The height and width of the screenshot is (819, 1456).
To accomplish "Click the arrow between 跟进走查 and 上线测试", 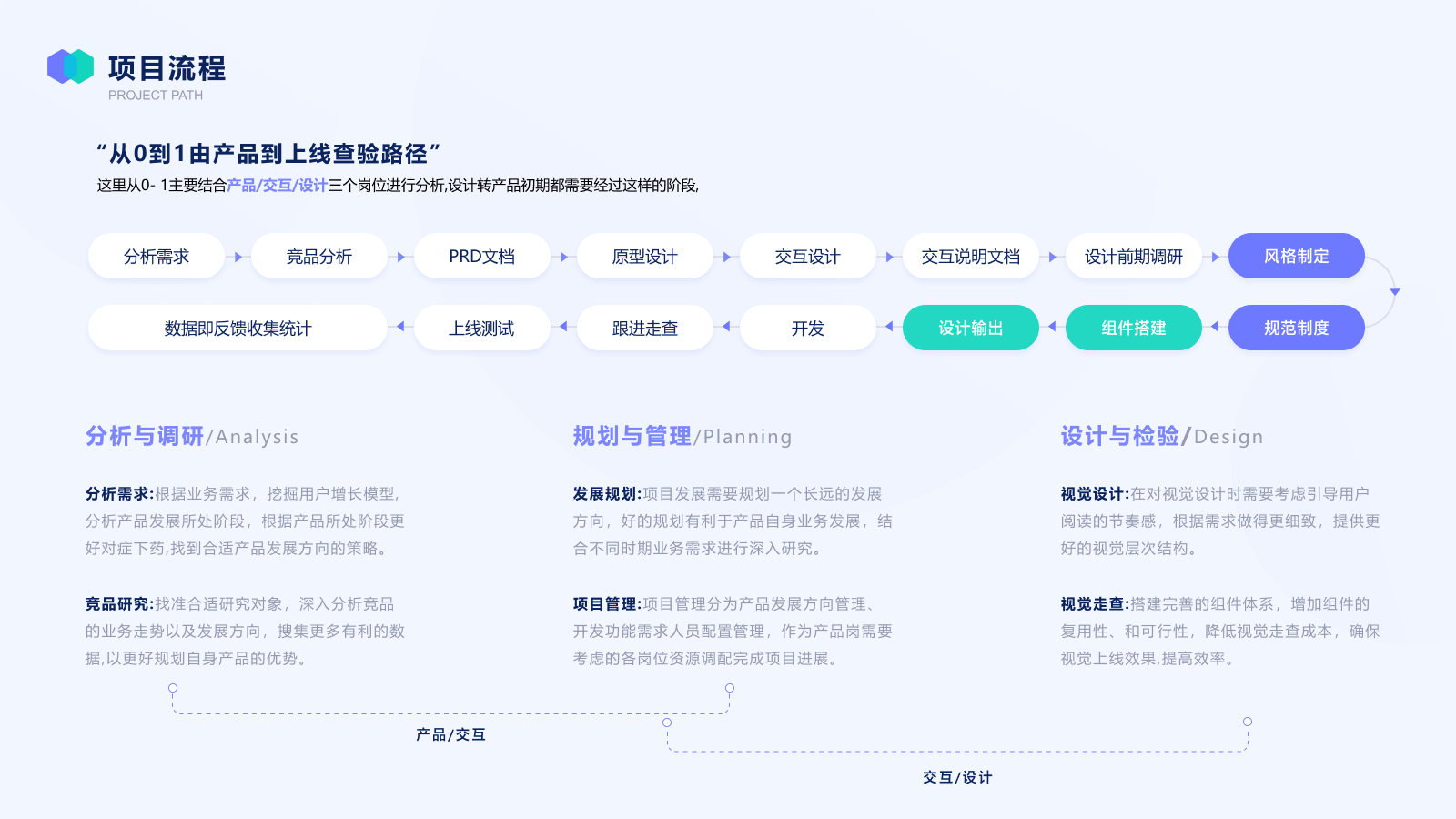I will pos(563,326).
